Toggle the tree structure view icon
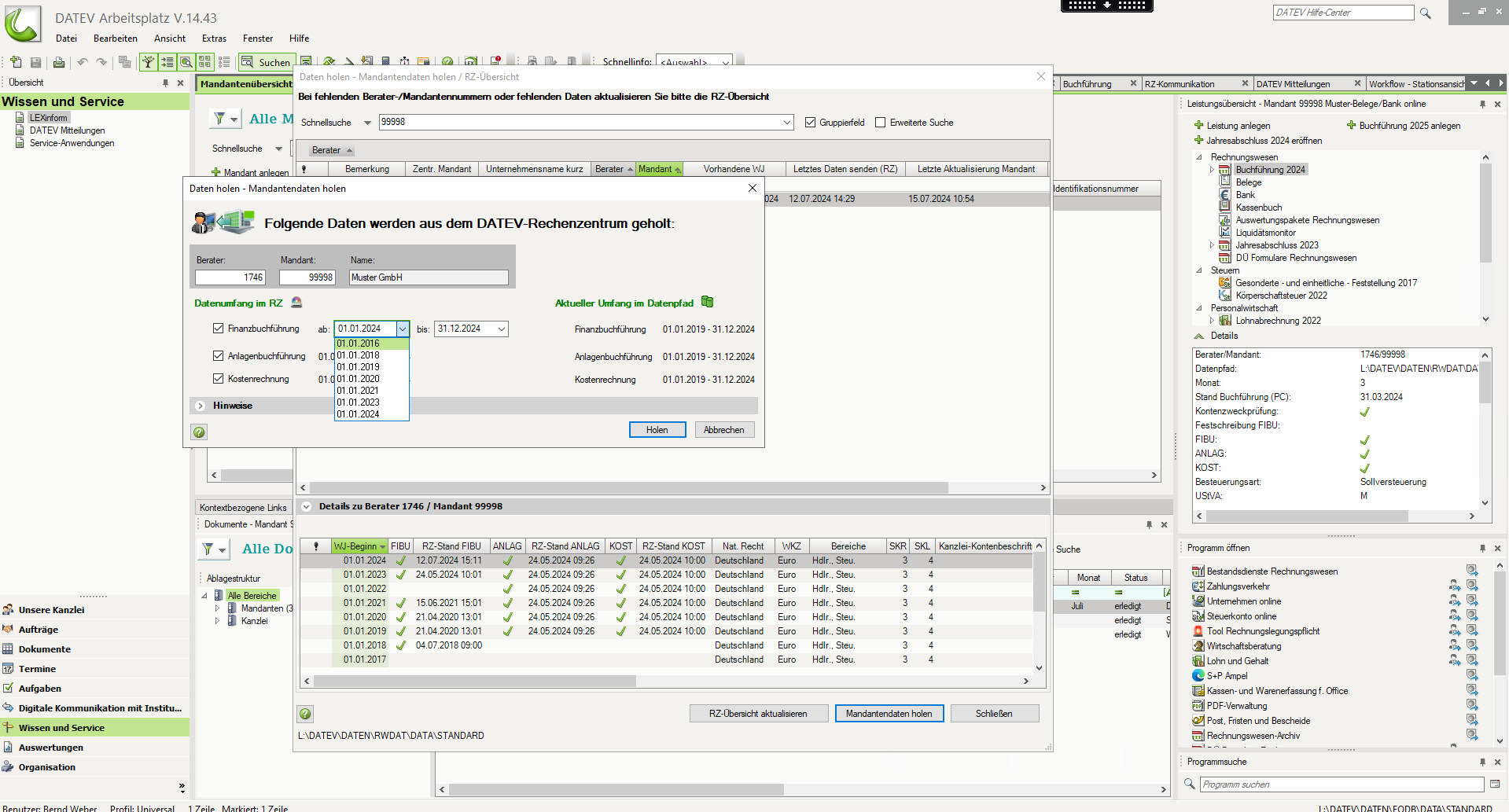The height and width of the screenshot is (812, 1509). pyautogui.click(x=148, y=62)
